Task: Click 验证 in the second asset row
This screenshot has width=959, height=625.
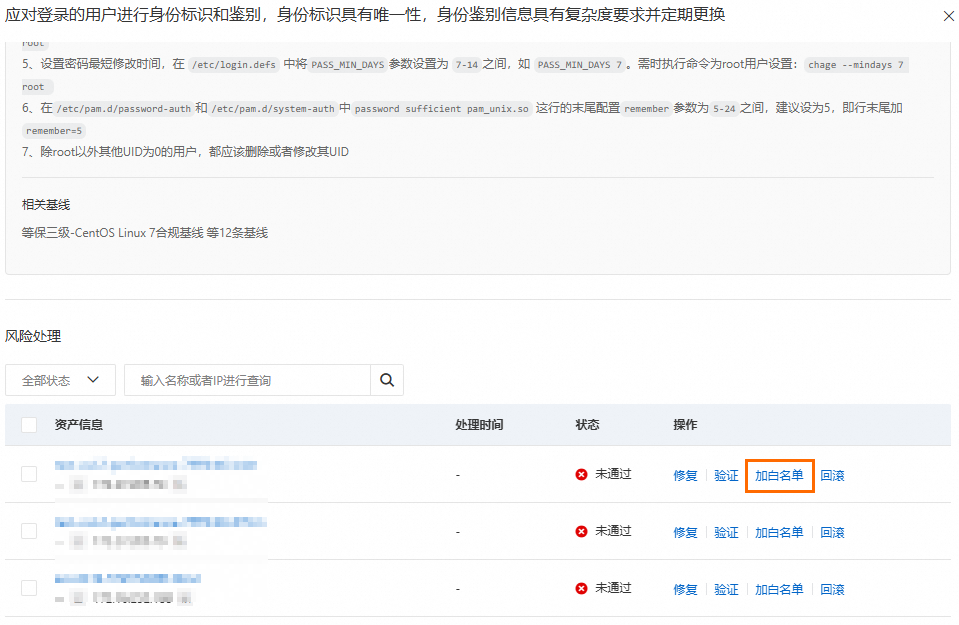Action: (x=726, y=532)
